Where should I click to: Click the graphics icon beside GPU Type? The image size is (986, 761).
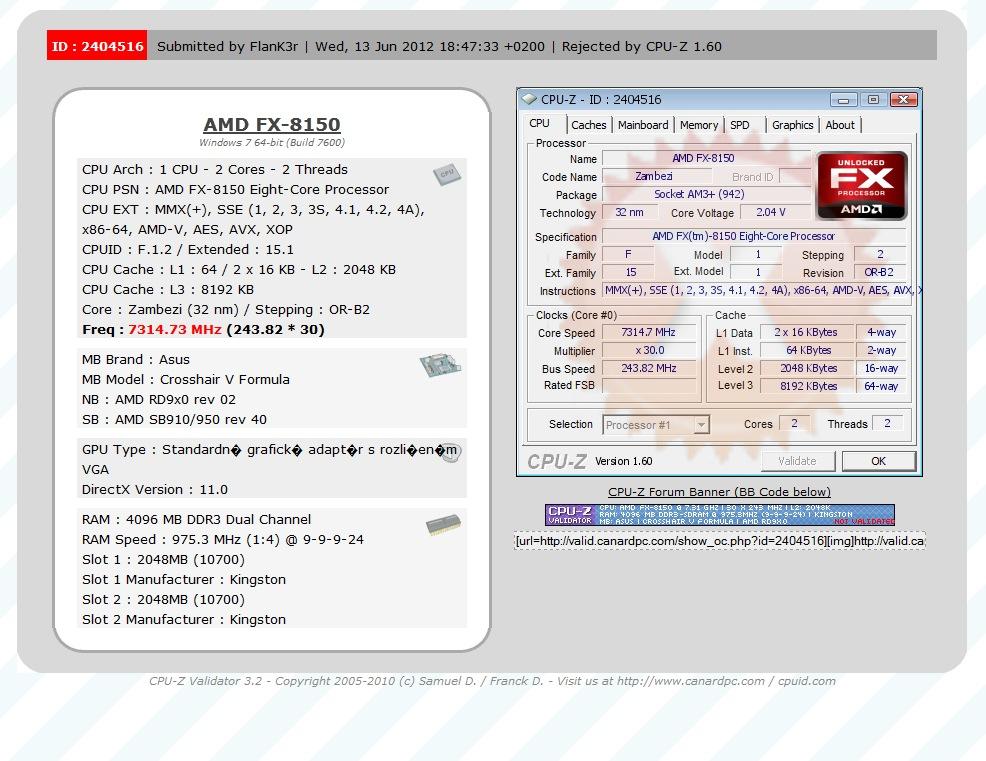pyautogui.click(x=450, y=453)
